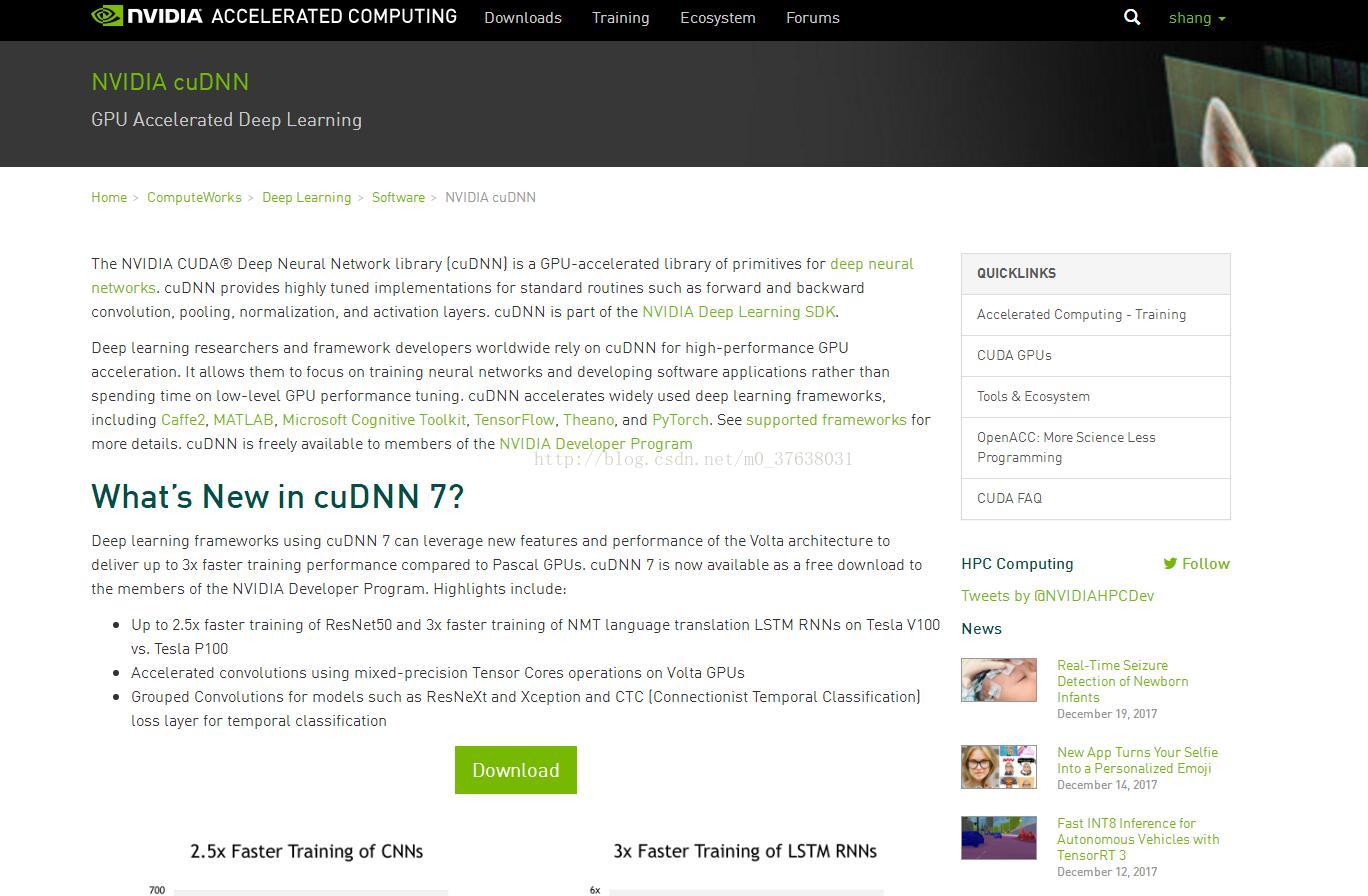Open the CUDA GPUs quicklink

click(1096, 355)
